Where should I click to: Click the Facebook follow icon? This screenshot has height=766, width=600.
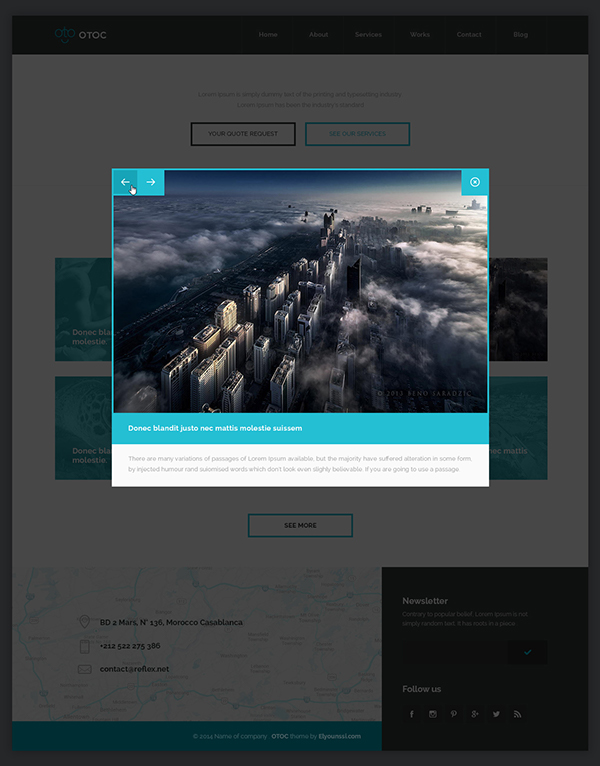pos(411,714)
